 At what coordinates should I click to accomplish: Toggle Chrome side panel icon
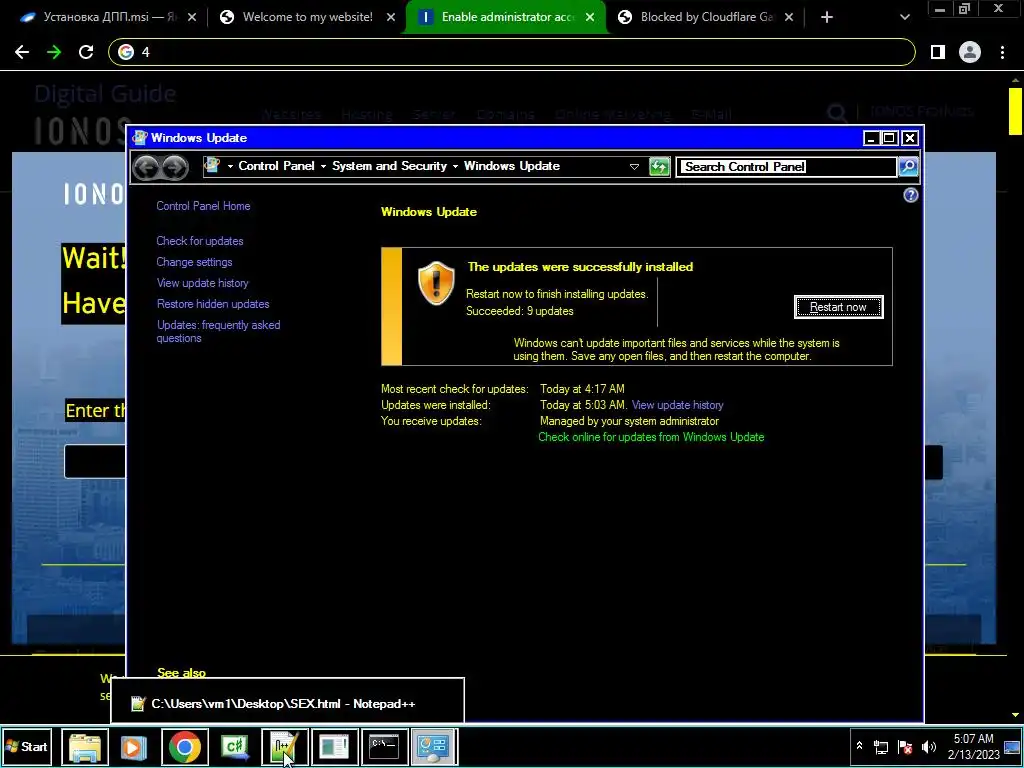938,52
